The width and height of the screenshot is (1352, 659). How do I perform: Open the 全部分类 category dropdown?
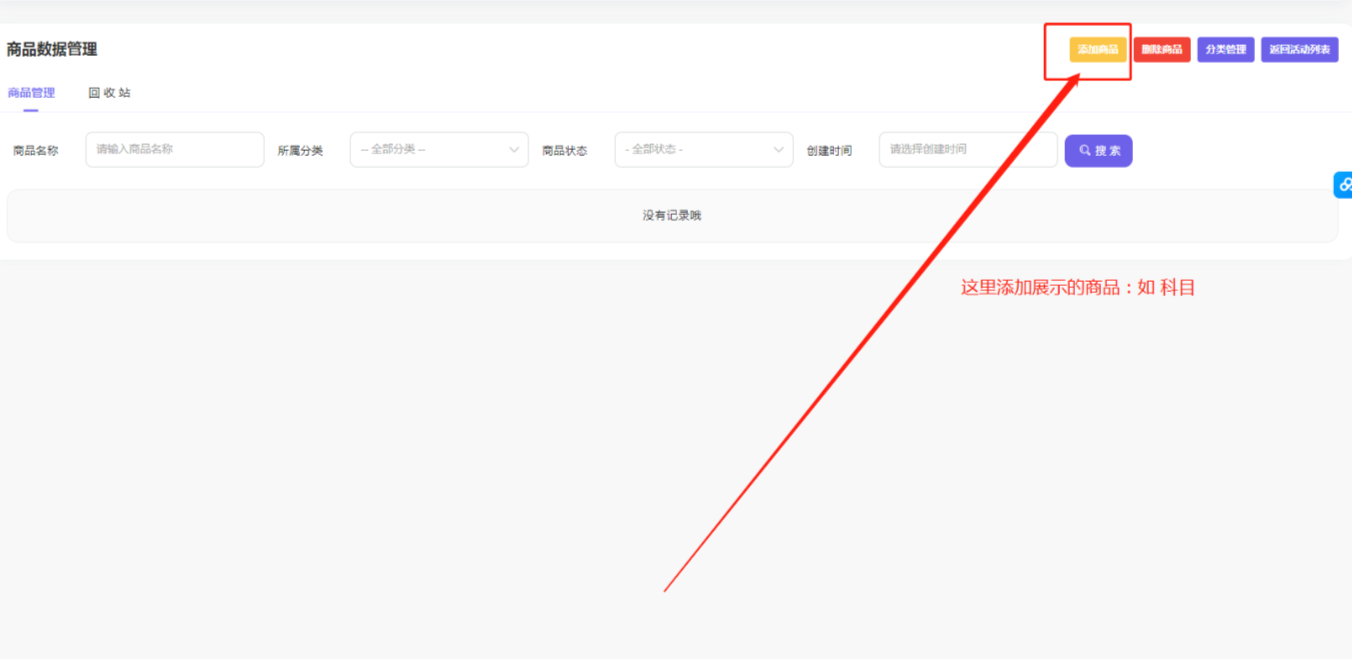click(x=440, y=149)
